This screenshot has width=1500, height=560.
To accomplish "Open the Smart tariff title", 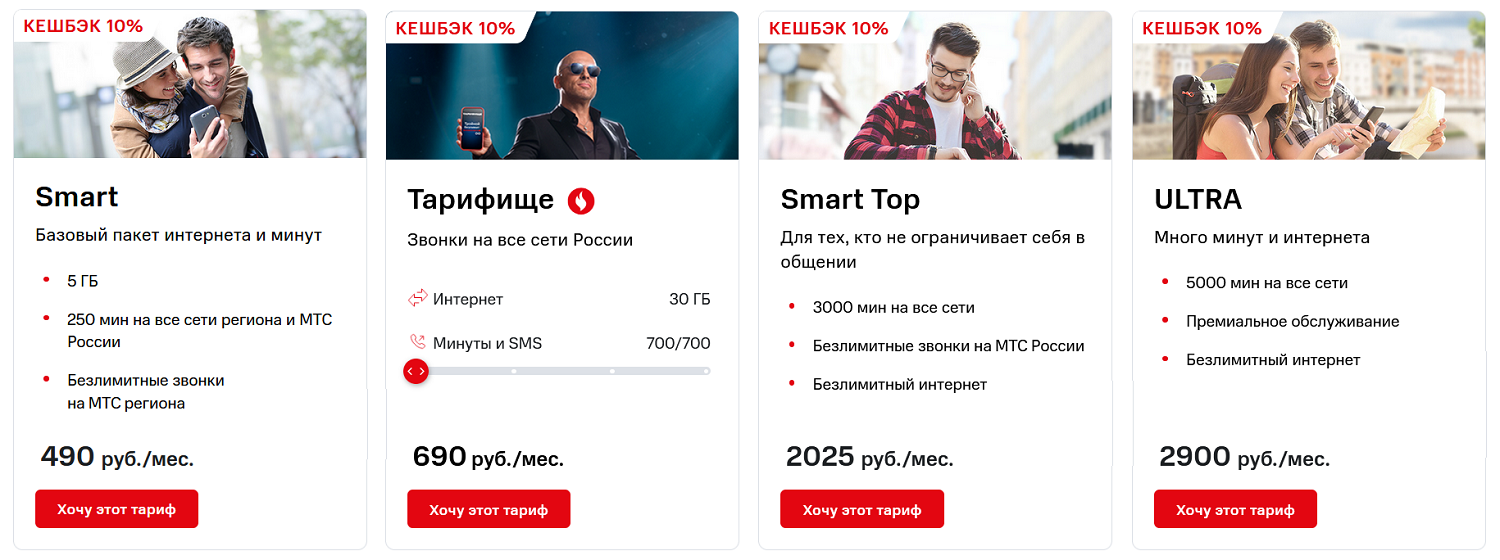I will [x=77, y=197].
